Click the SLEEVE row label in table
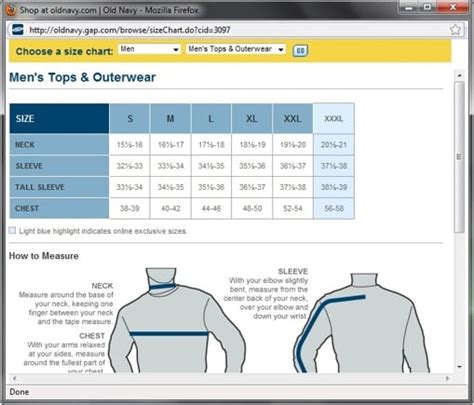 [x=59, y=166]
